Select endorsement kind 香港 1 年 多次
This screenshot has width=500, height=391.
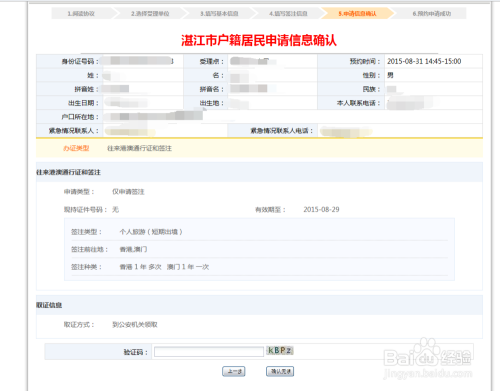[x=140, y=267]
